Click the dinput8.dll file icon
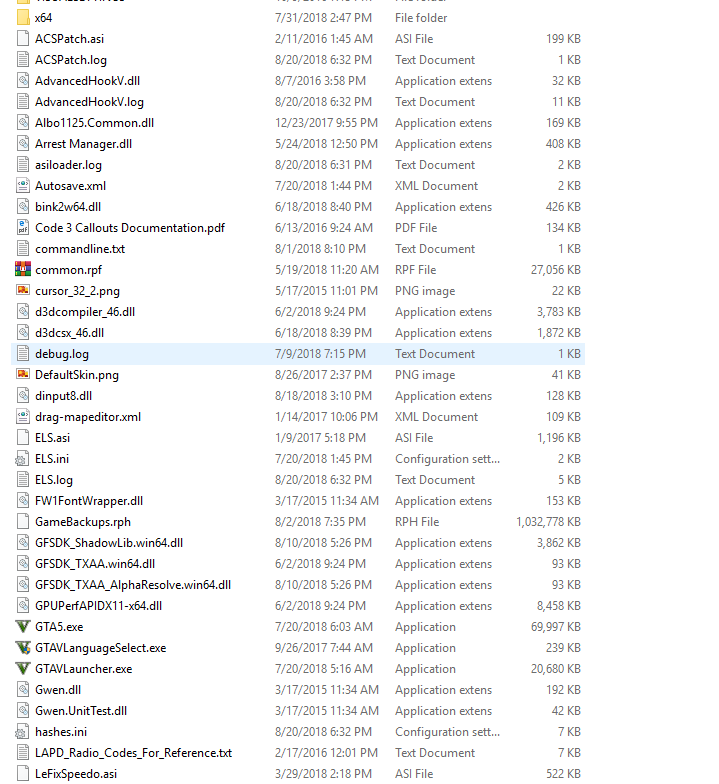Image resolution: width=719 pixels, height=784 pixels. pyautogui.click(x=23, y=396)
